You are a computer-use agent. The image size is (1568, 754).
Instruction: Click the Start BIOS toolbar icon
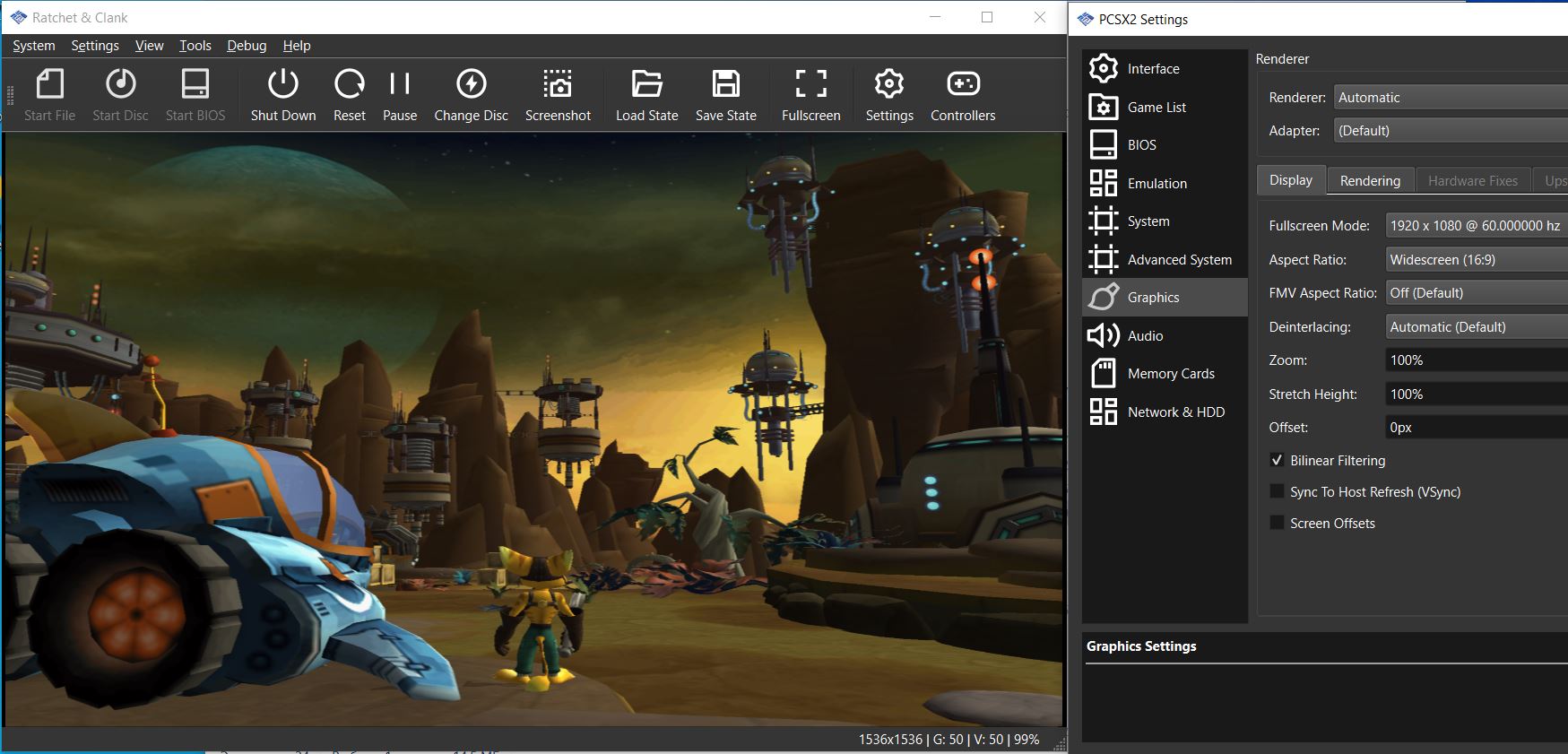tap(195, 95)
